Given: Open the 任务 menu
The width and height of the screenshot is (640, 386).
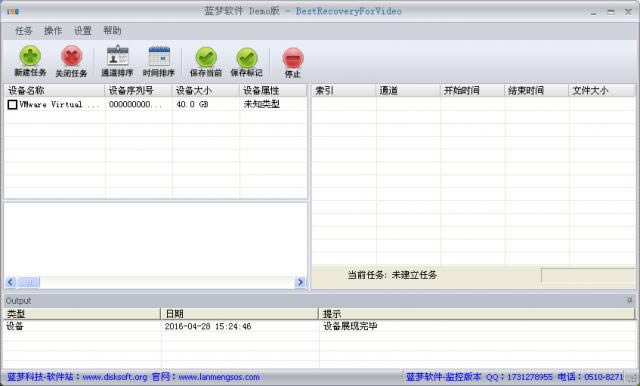Looking at the screenshot, I should click(24, 31).
